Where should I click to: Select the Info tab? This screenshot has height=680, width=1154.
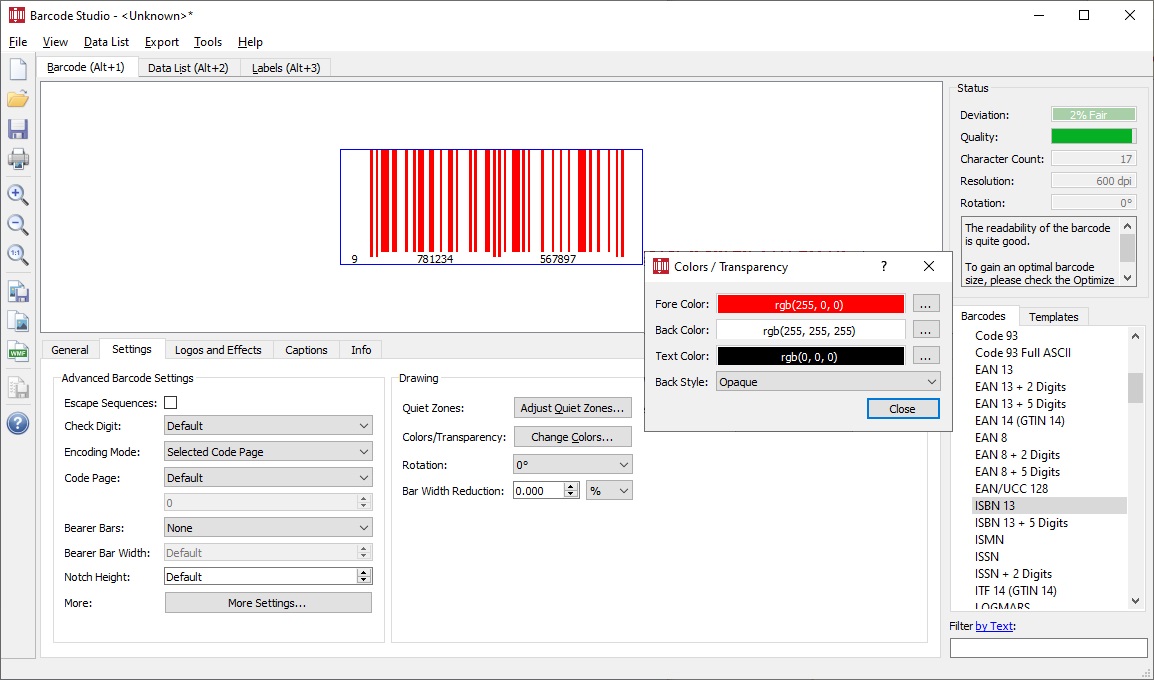point(361,350)
